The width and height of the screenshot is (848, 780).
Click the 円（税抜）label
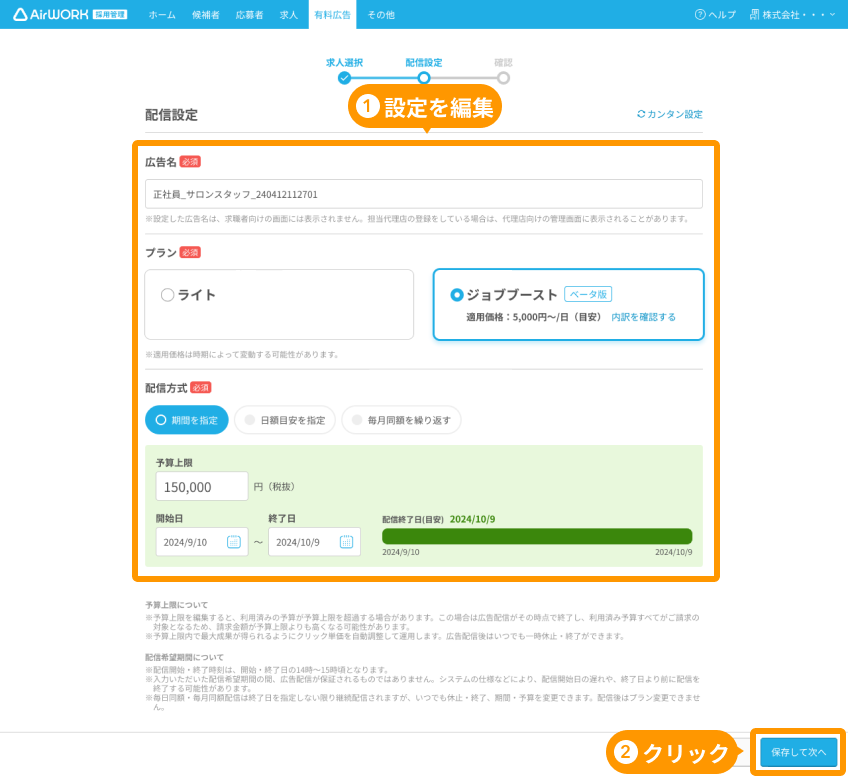[x=274, y=486]
